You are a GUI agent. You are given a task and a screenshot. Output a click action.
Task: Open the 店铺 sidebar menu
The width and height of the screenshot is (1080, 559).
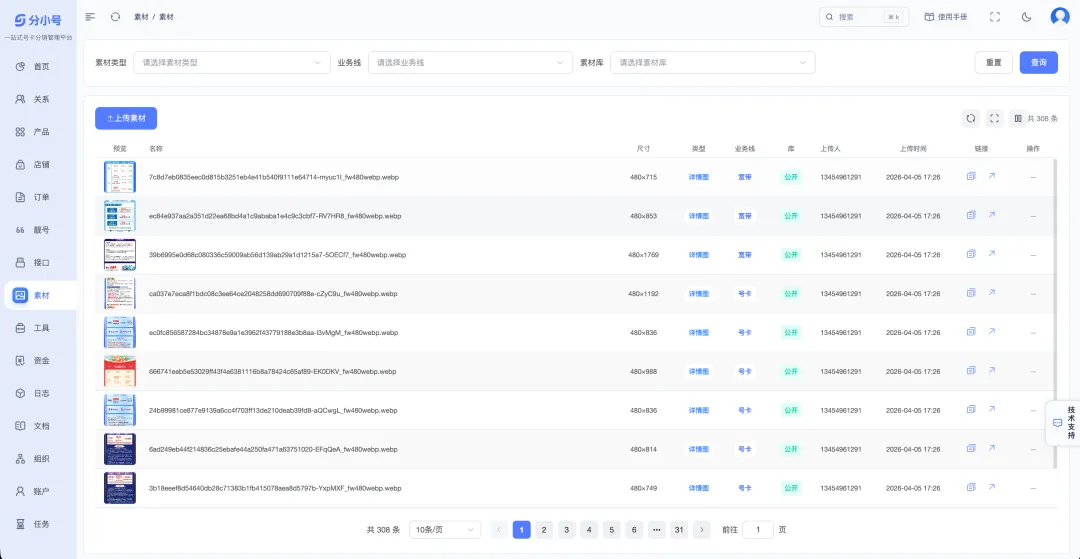[39, 165]
